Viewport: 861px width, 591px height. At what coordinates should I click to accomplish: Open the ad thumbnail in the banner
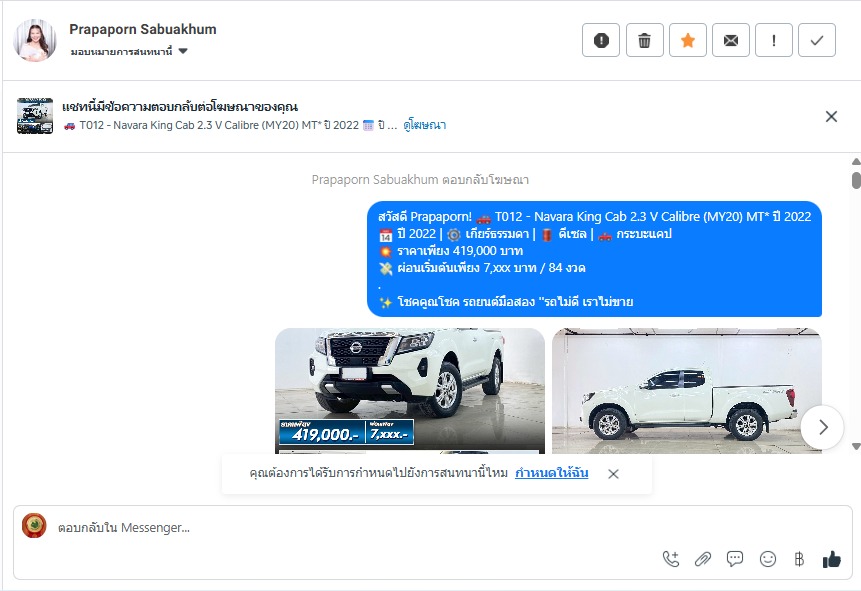click(x=35, y=116)
